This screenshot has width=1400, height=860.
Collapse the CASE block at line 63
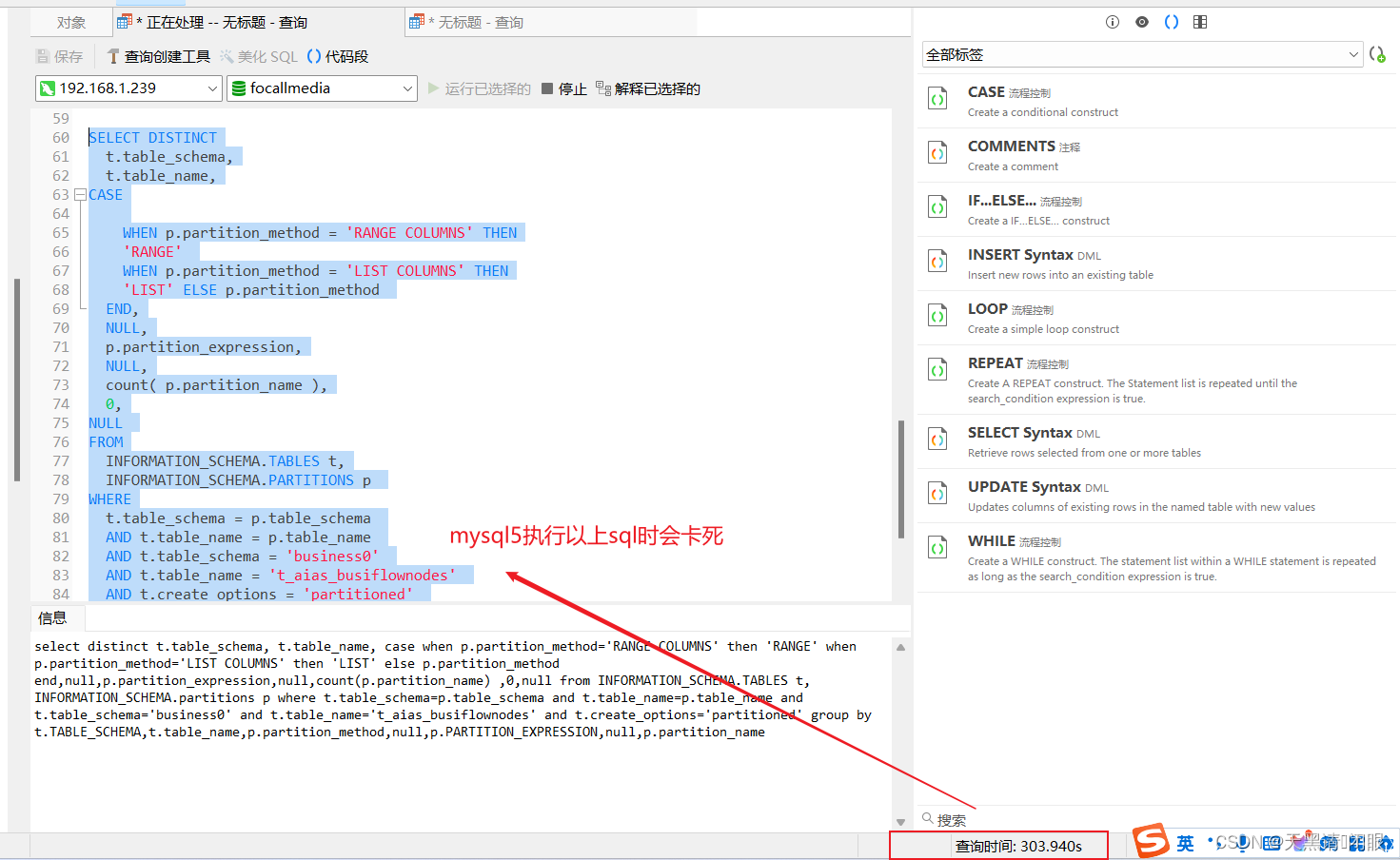pos(80,195)
